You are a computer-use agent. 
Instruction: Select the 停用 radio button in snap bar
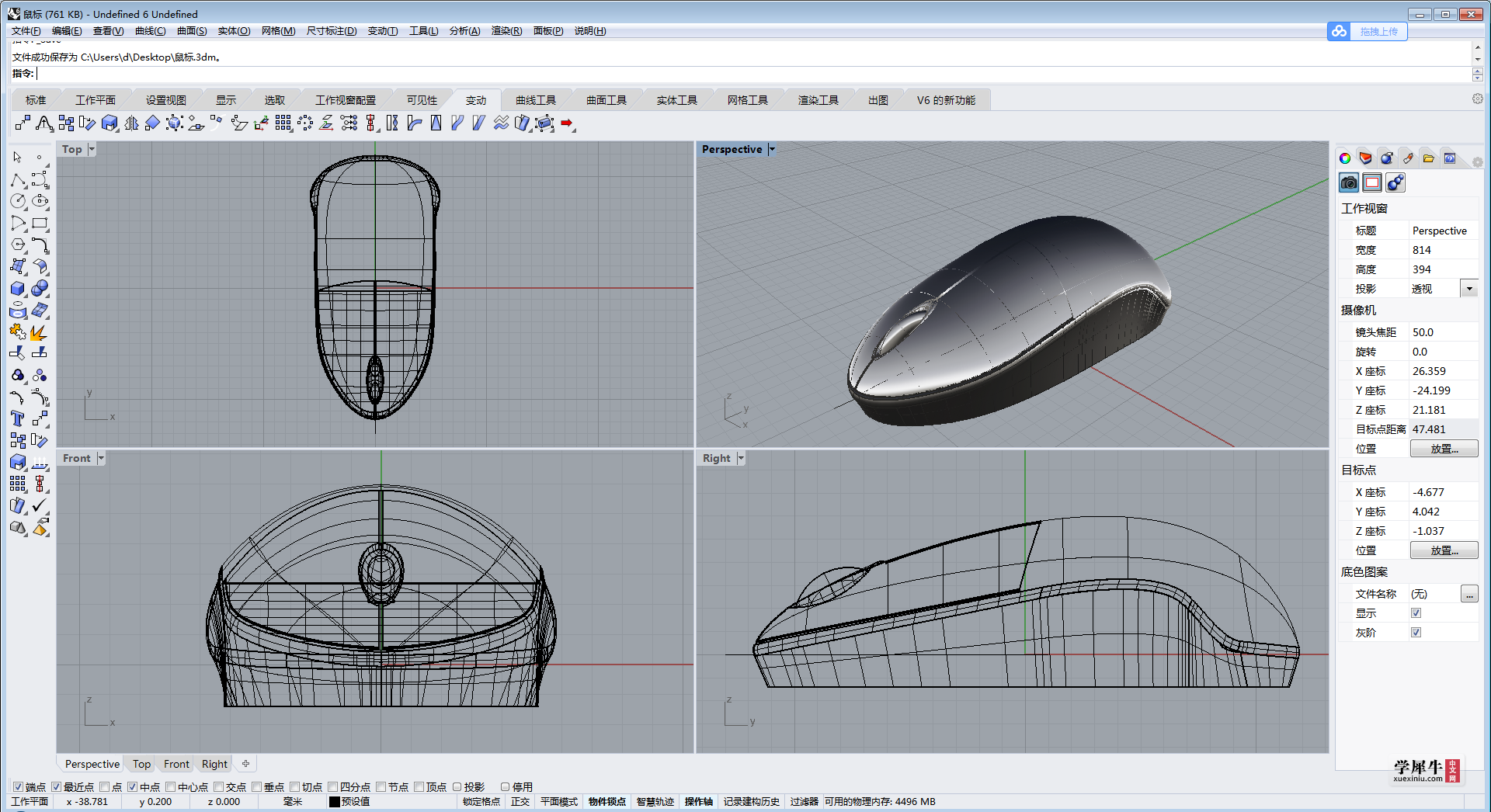tap(506, 786)
